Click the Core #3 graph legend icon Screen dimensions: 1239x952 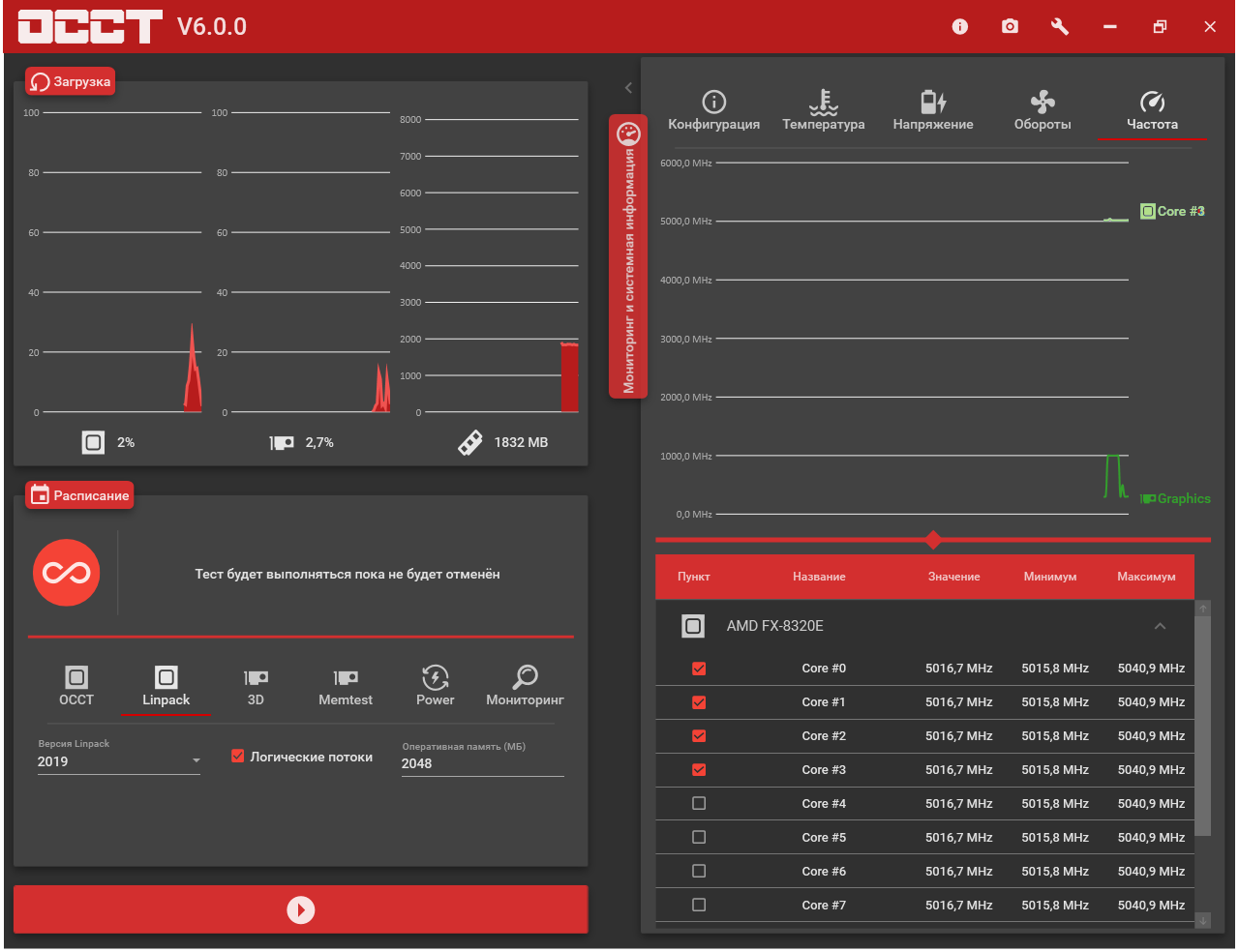point(1148,211)
